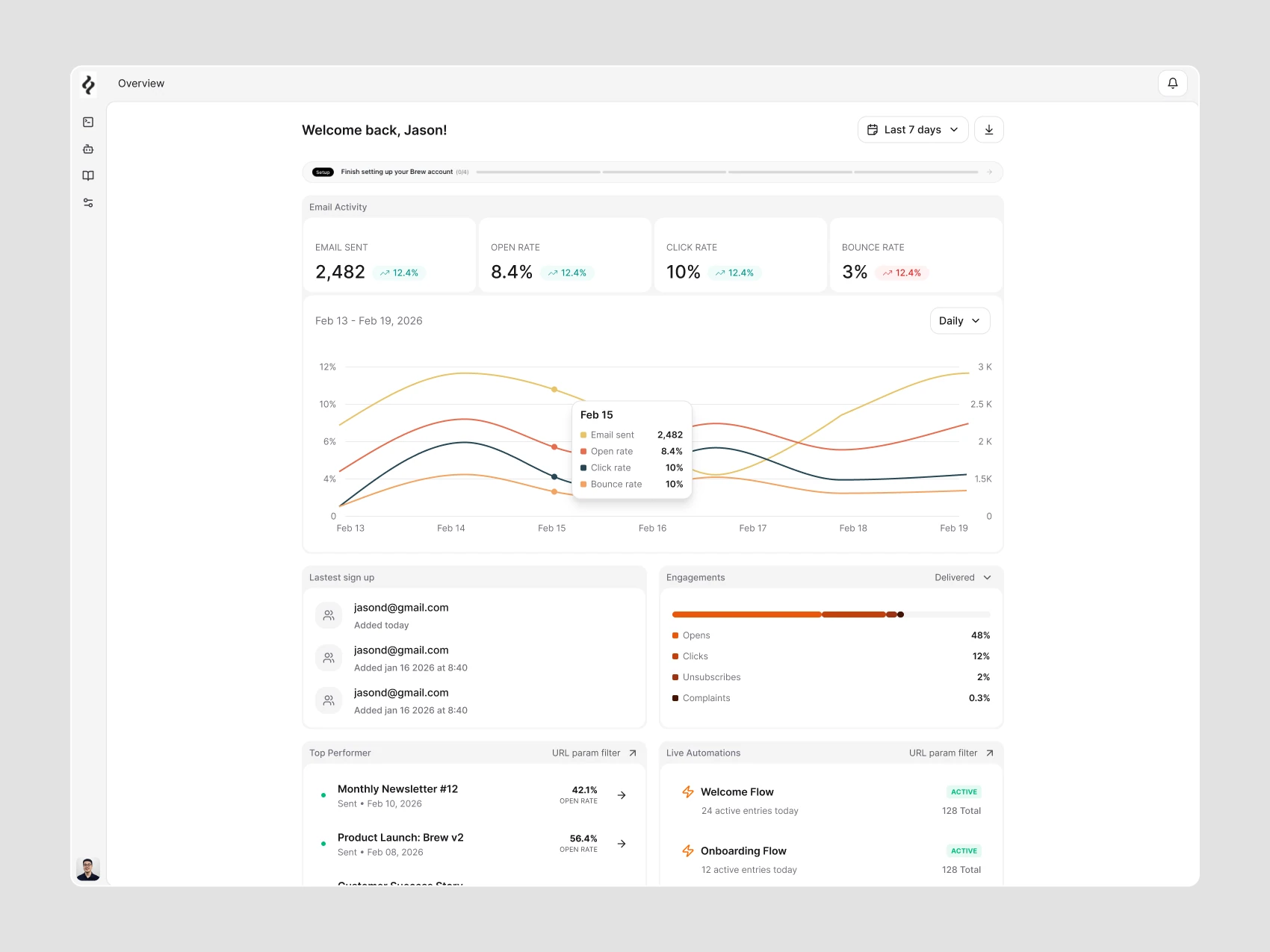Screen dimensions: 1270x952
Task: Open the terminal-style panel icon in the sidebar
Action: (x=88, y=122)
